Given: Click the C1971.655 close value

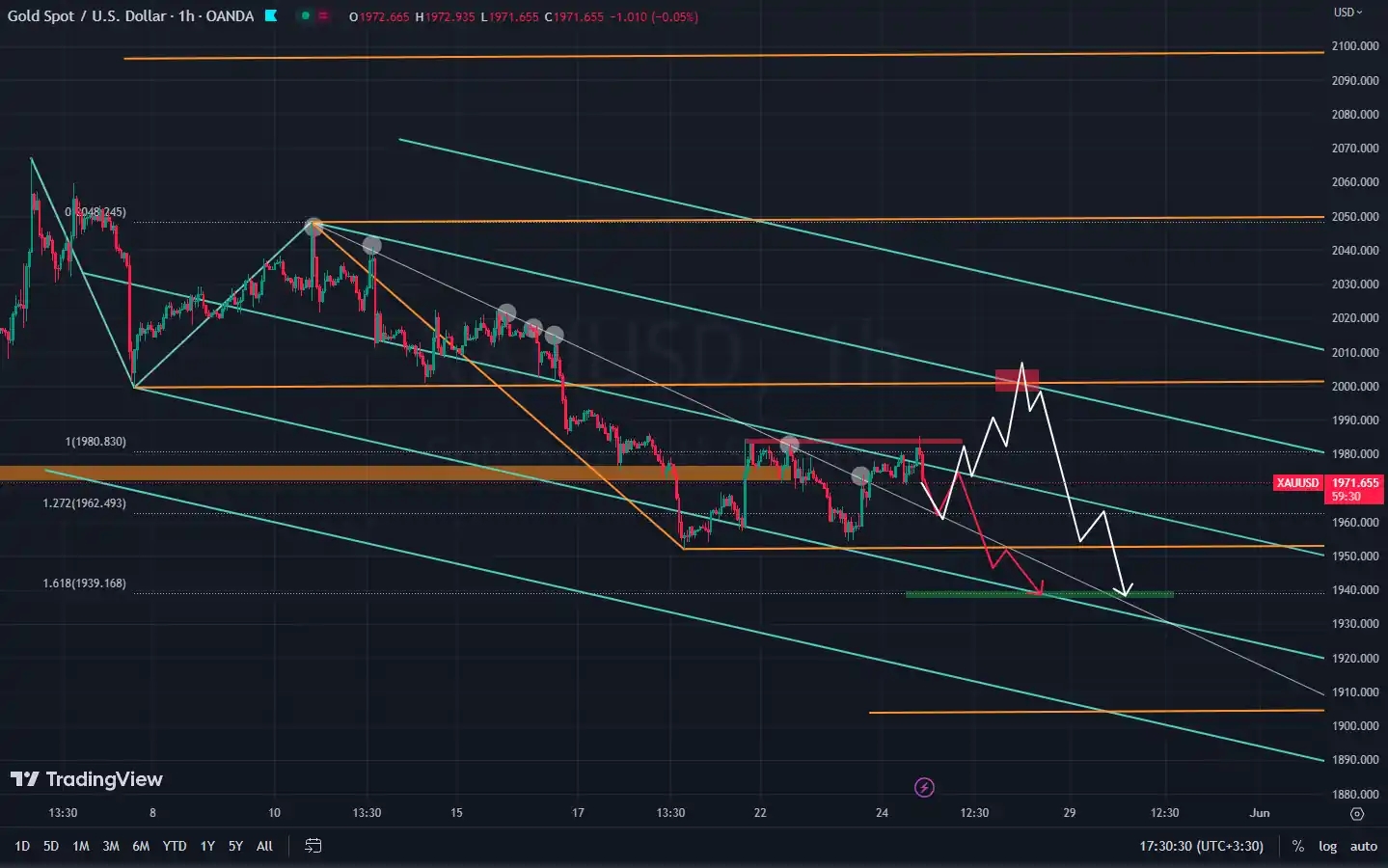Looking at the screenshot, I should (x=574, y=17).
